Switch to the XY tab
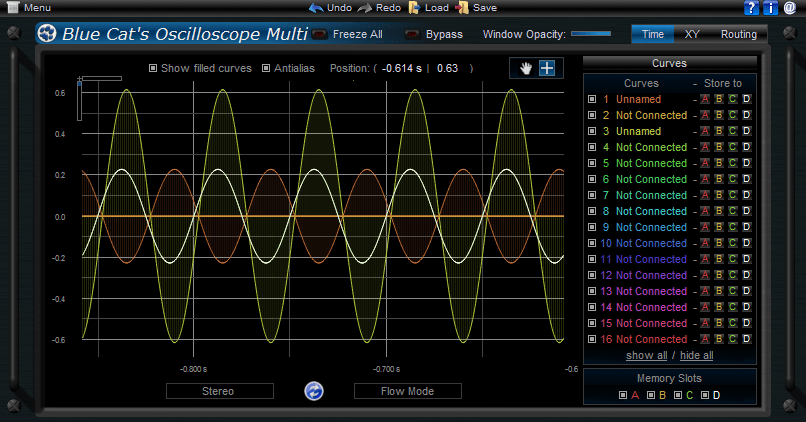This screenshot has height=422, width=806. pos(692,34)
